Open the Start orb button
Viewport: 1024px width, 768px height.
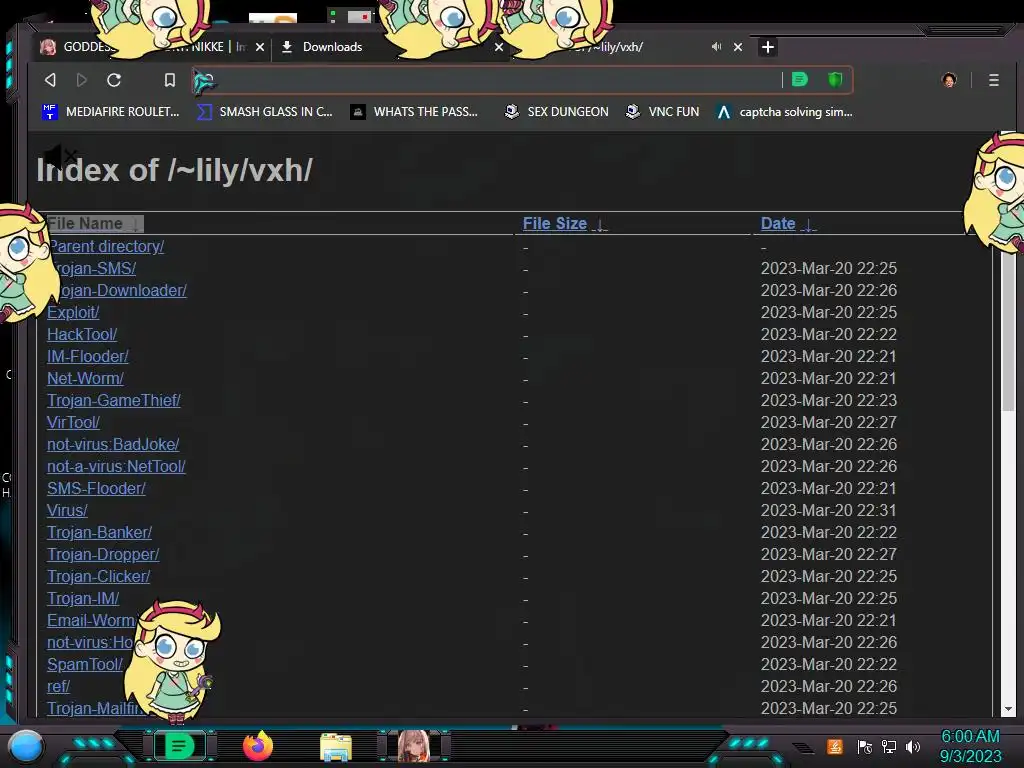pyautogui.click(x=27, y=746)
